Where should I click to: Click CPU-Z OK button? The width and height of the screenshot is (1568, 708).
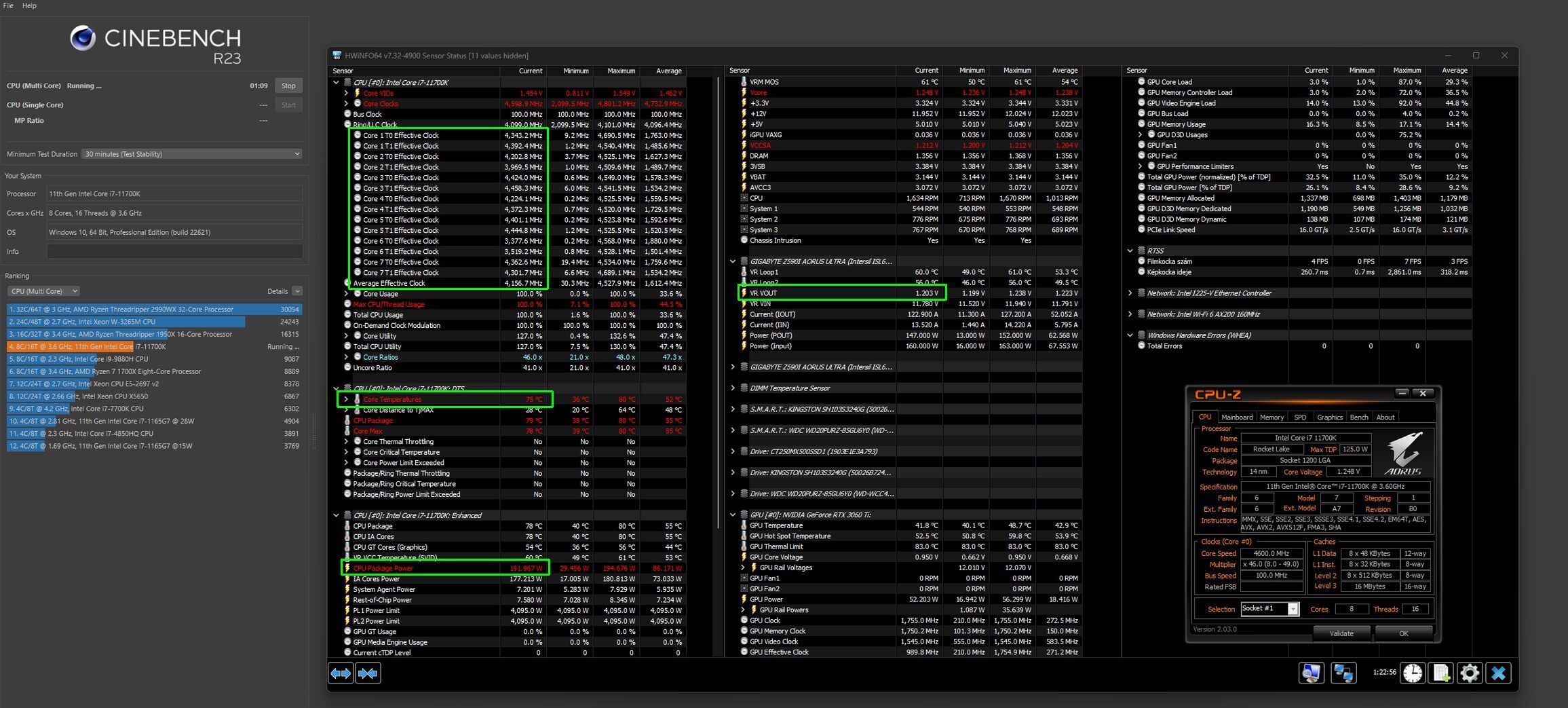coord(1403,633)
